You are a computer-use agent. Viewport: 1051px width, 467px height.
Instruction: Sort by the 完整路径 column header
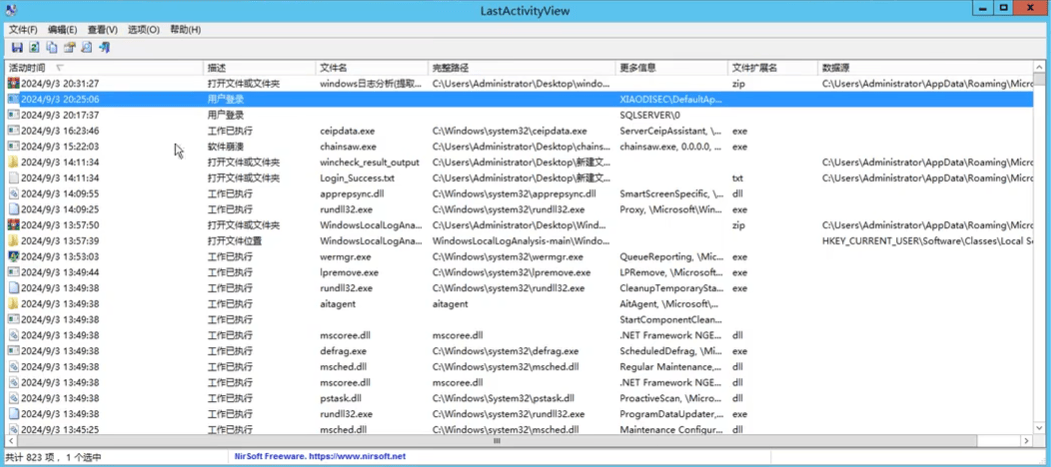click(x=522, y=68)
